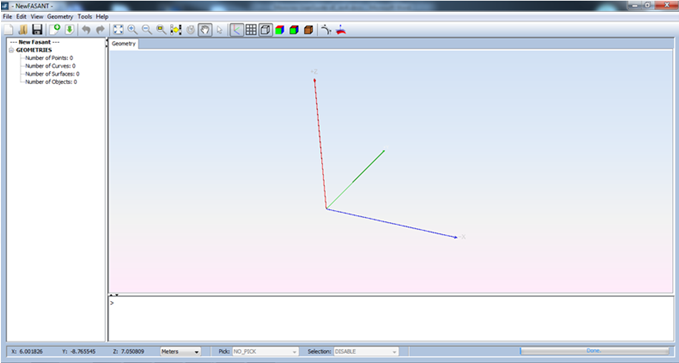Toggle the wireframe cube view button
Screen dimensions: 679x363
[x=265, y=29]
